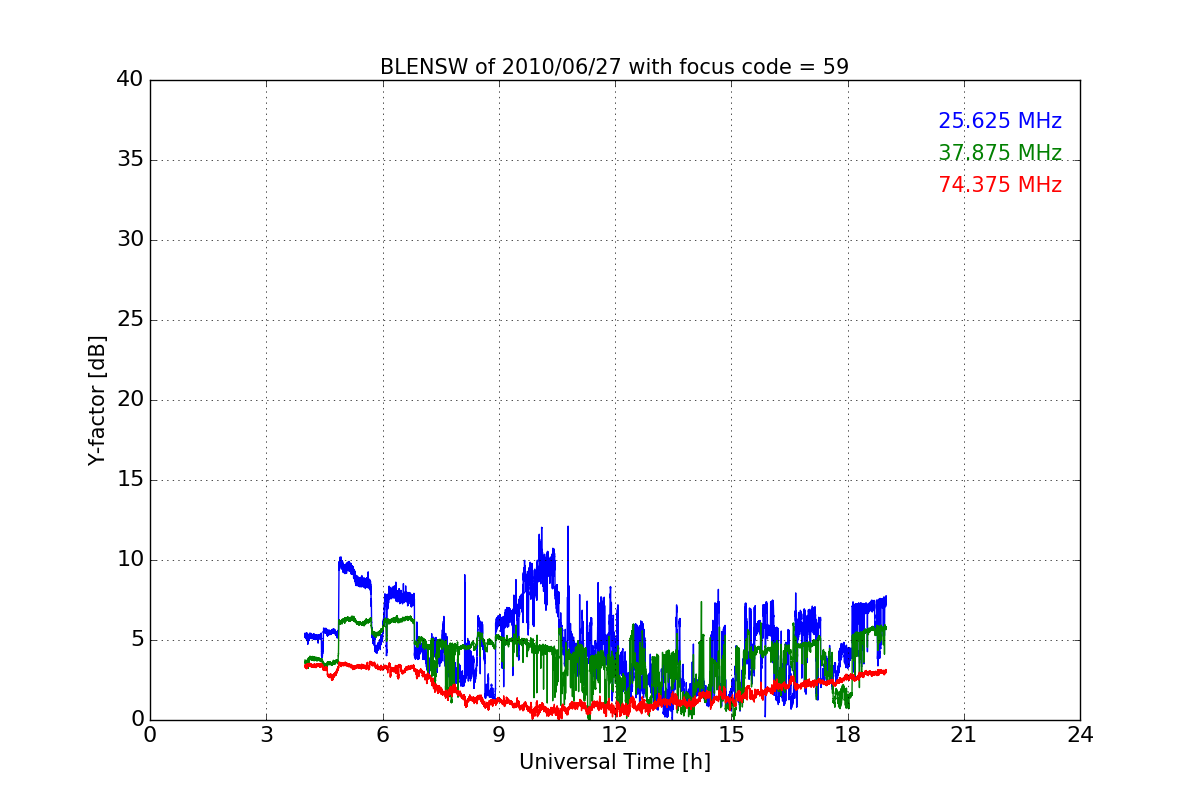Click the x-axis tick label '18'

point(847,735)
